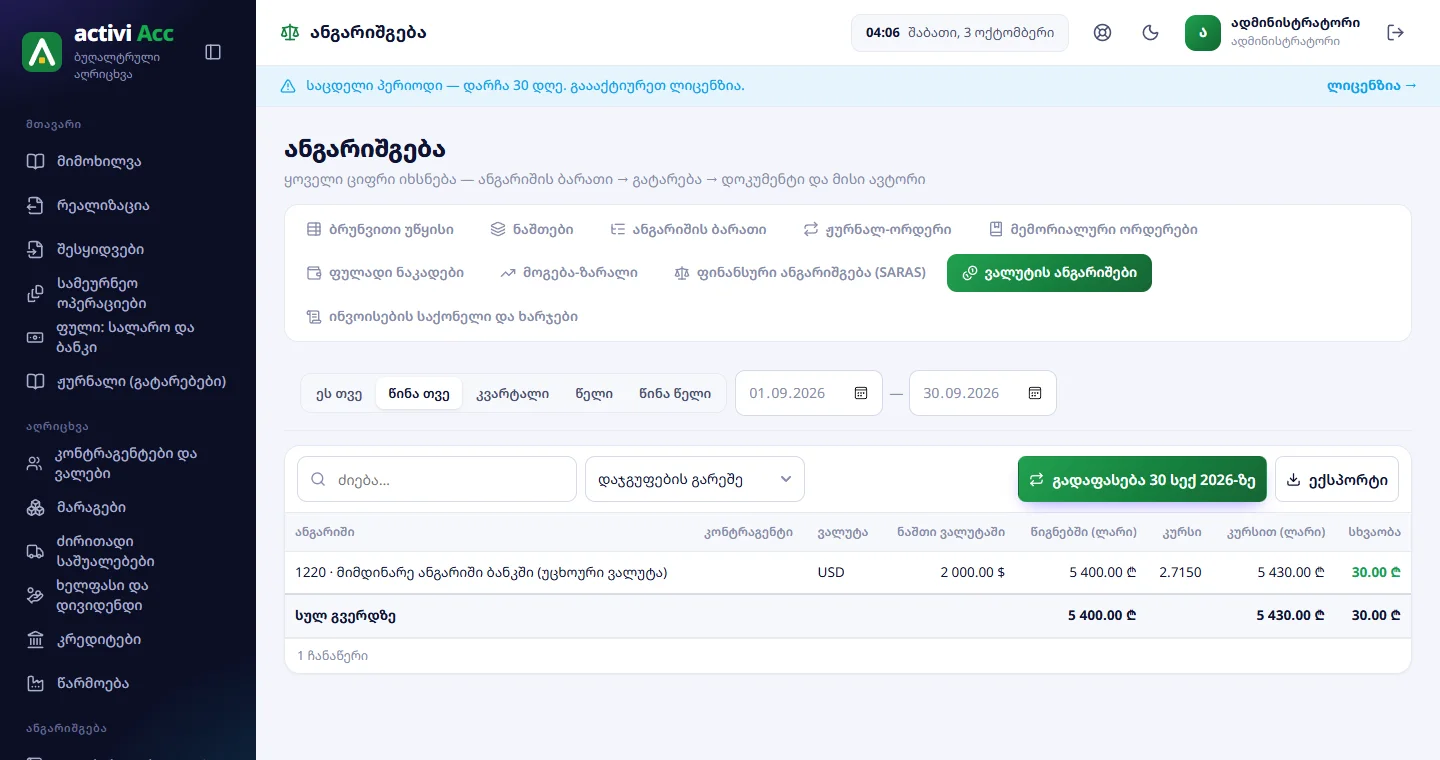Click გადაფასება 30 სექ 2026-ზე button

(x=1142, y=480)
